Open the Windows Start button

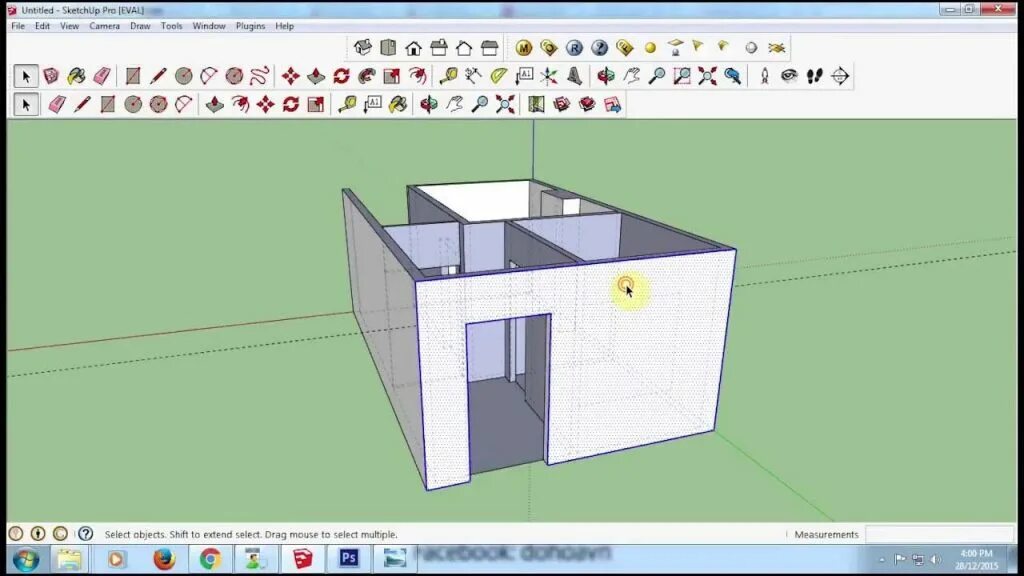26,560
